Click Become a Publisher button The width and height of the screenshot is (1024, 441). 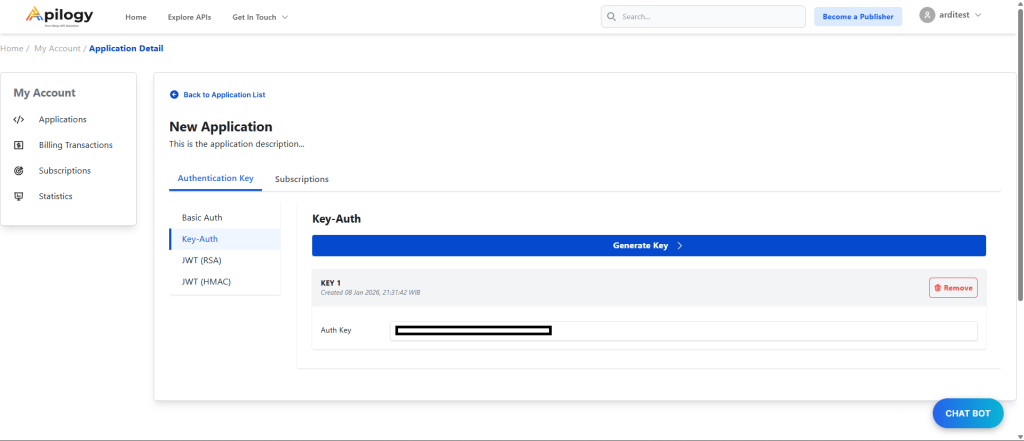(857, 17)
